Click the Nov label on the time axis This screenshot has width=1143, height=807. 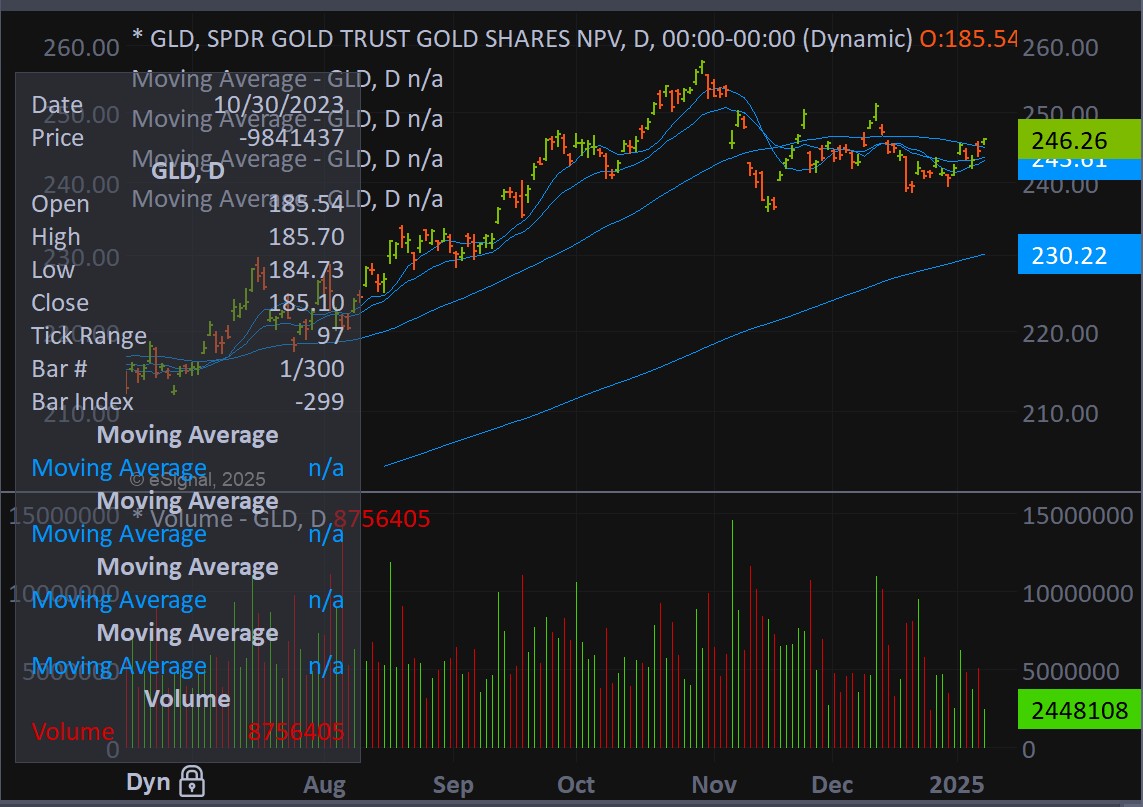(x=714, y=785)
